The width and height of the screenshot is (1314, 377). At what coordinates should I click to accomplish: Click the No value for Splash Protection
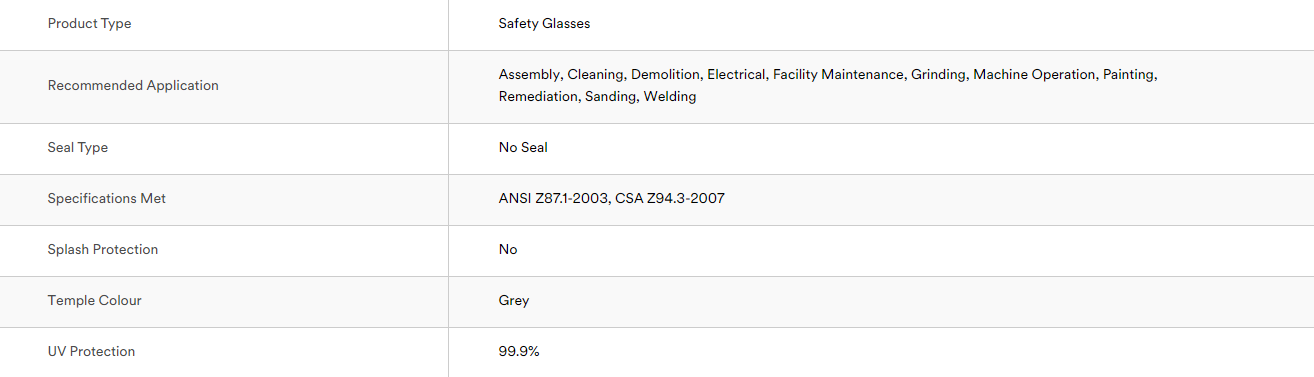(508, 250)
